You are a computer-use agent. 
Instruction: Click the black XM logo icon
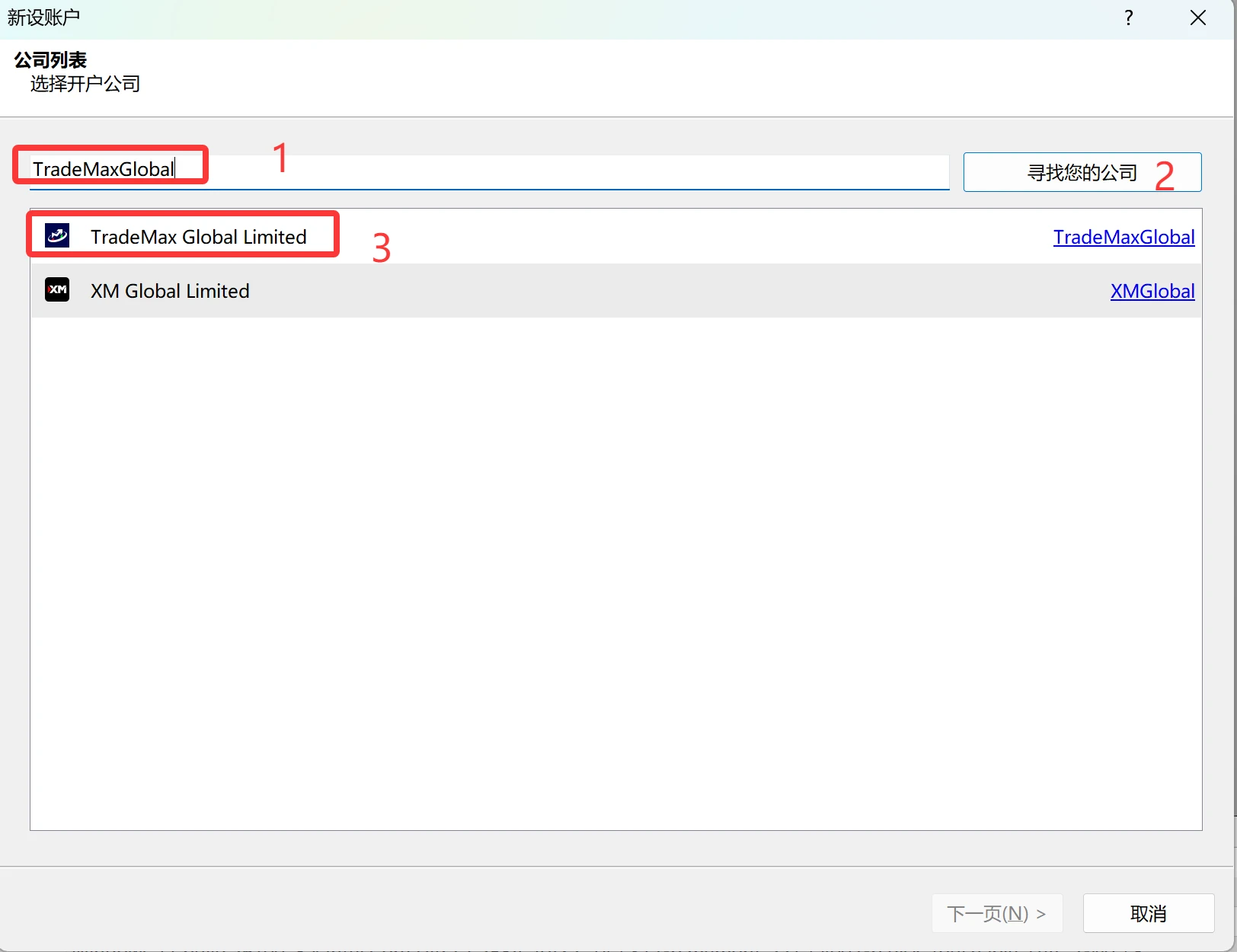(x=57, y=290)
